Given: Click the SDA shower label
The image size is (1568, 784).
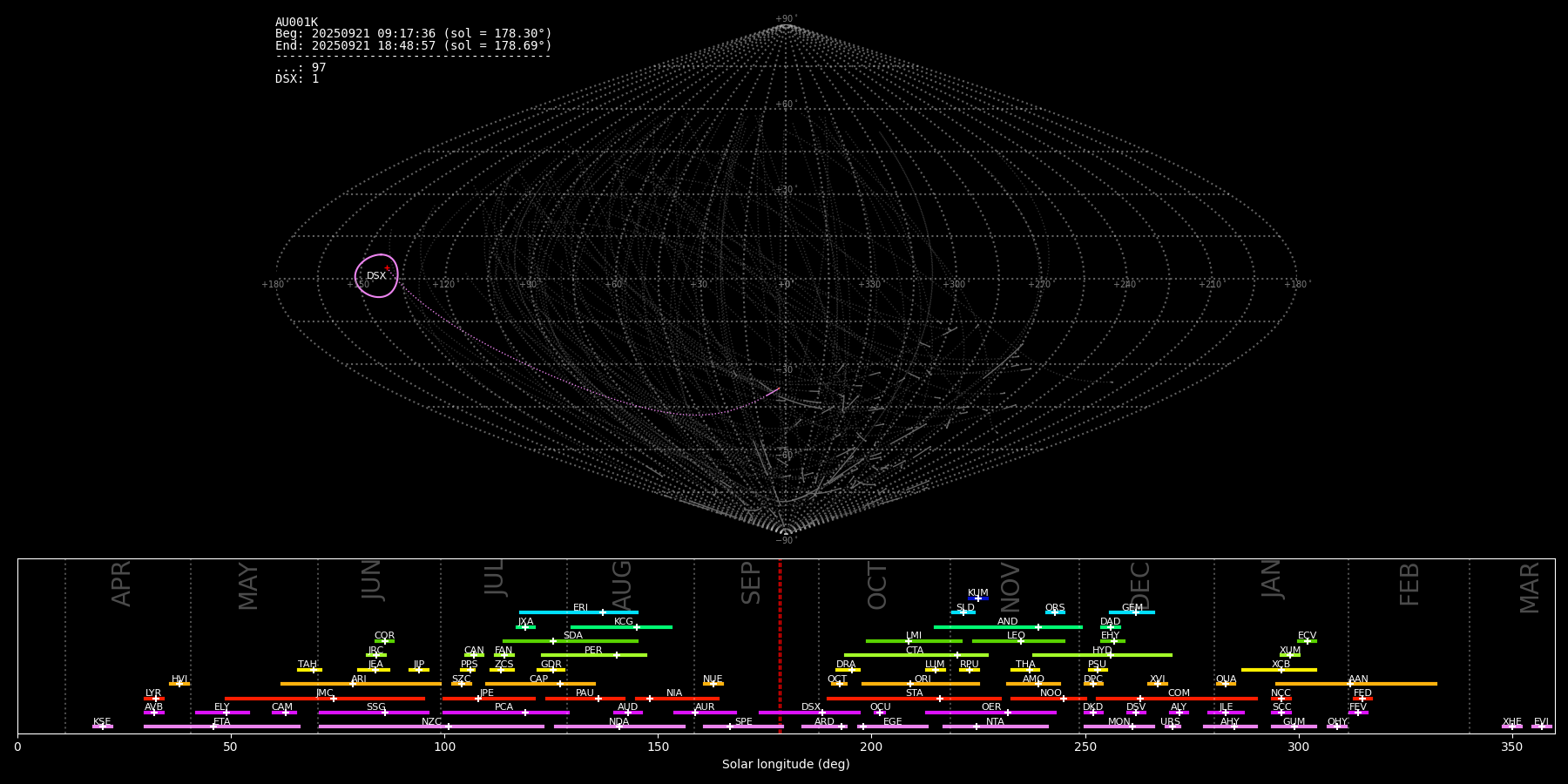Looking at the screenshot, I should [573, 636].
